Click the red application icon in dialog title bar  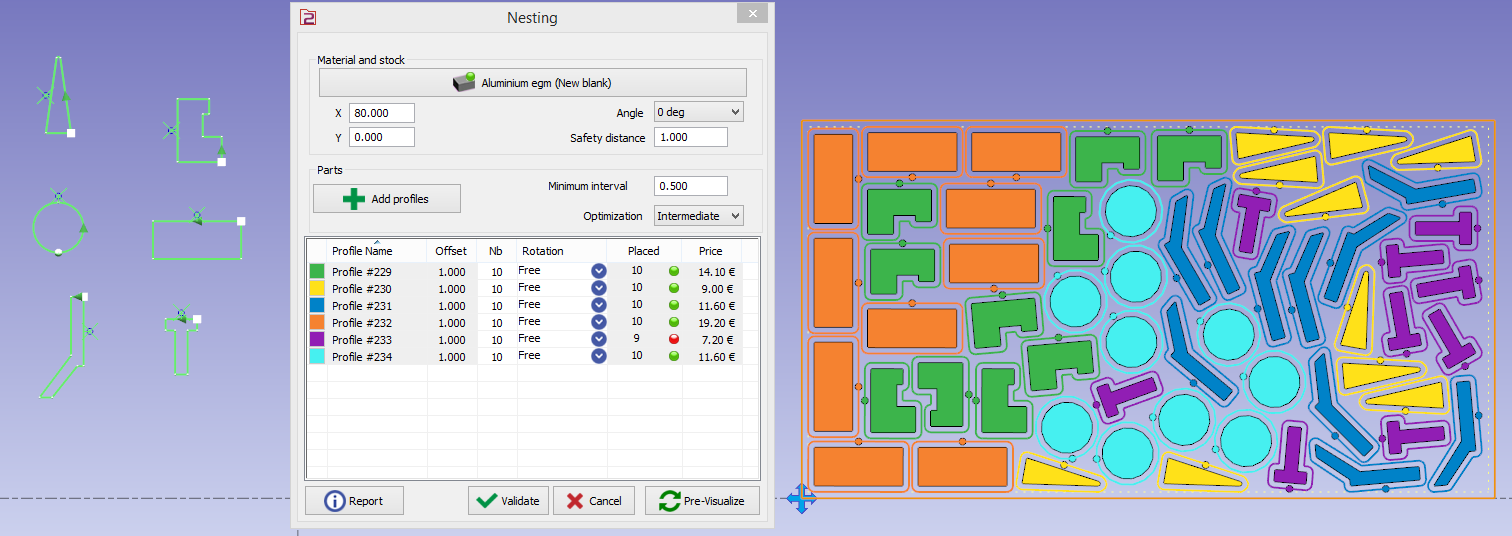pyautogui.click(x=308, y=17)
